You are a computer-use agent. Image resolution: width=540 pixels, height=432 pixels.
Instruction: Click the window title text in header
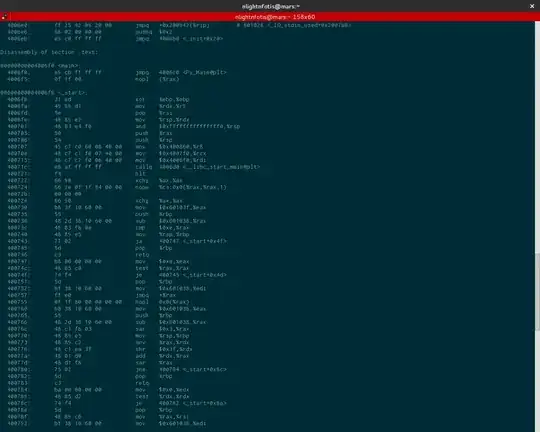(x=270, y=6)
